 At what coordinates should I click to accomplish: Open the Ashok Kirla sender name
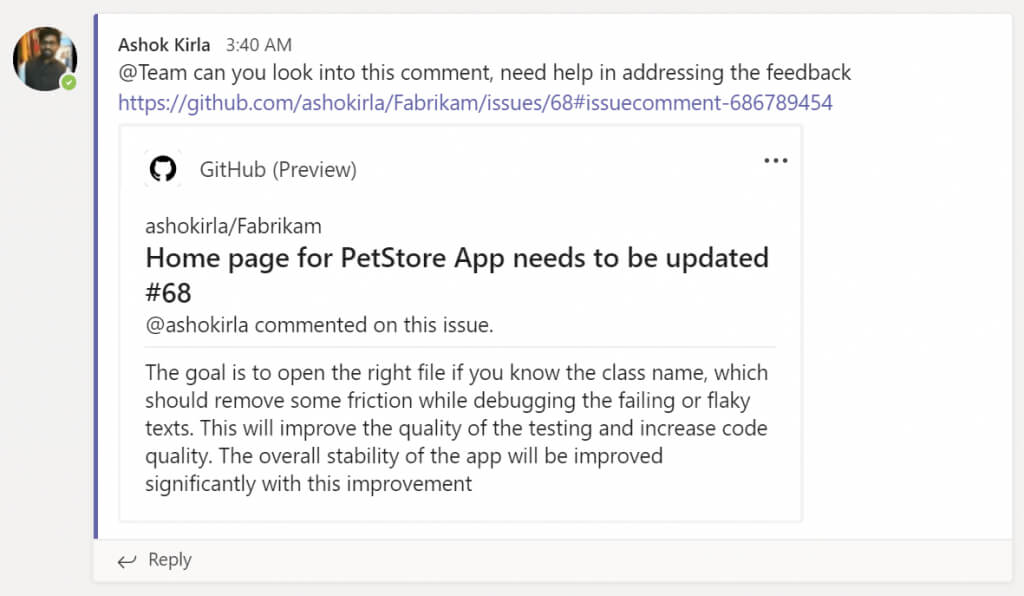(164, 45)
